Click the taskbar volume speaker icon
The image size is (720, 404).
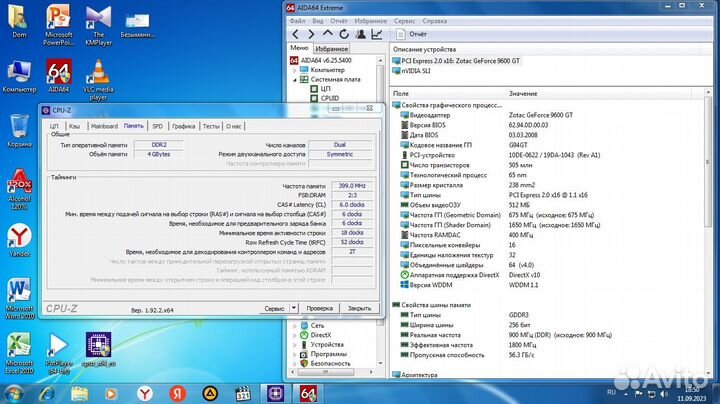(664, 393)
